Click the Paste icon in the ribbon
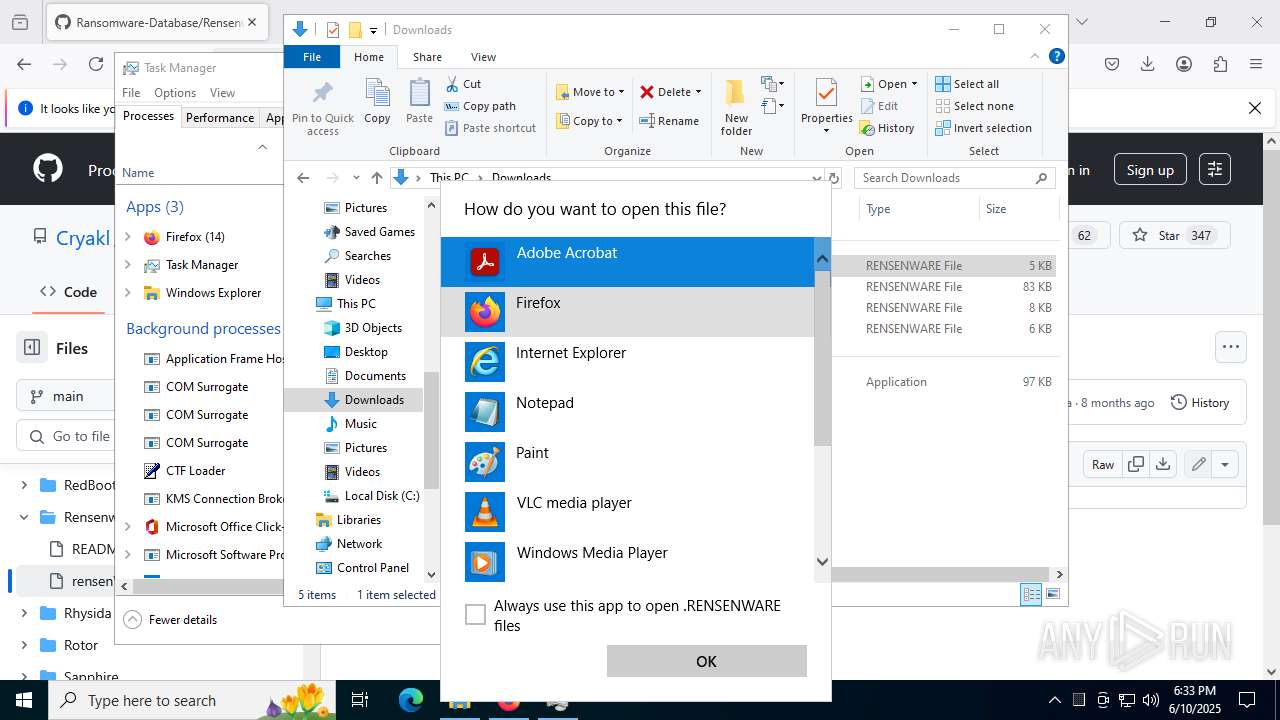This screenshot has height=720, width=1280. click(x=419, y=101)
